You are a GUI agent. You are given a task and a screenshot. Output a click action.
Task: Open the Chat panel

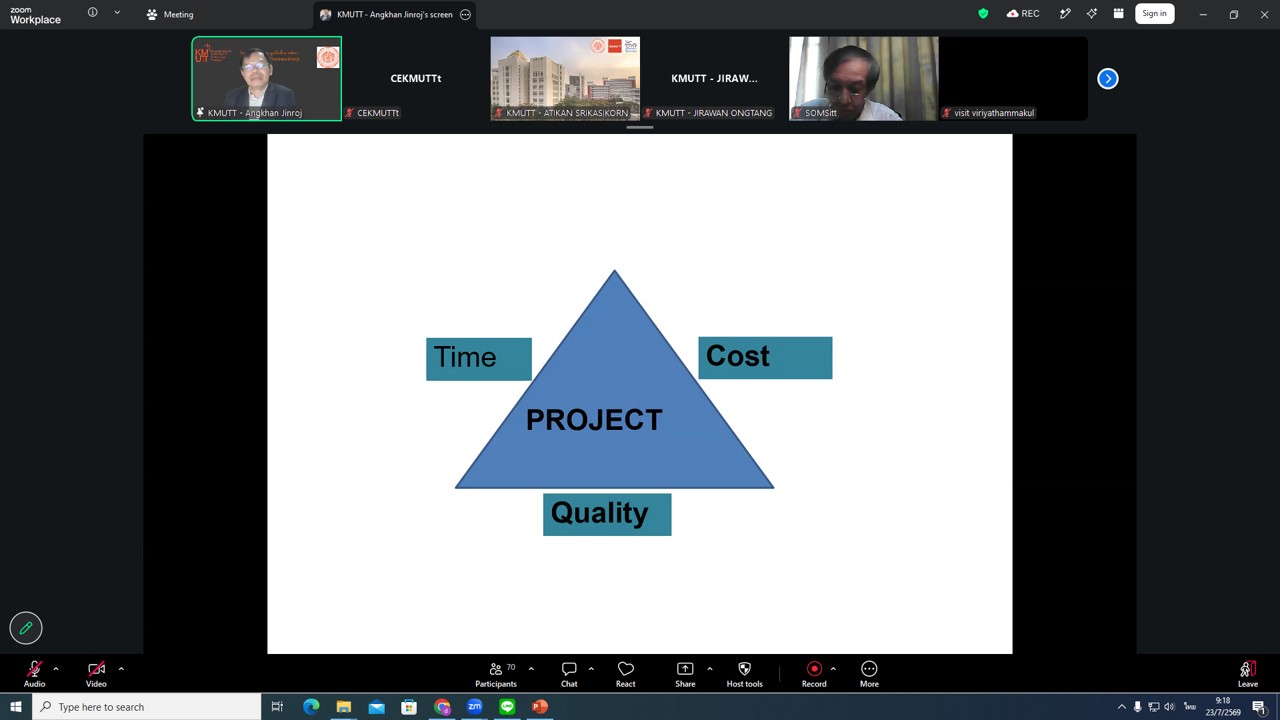coord(569,674)
